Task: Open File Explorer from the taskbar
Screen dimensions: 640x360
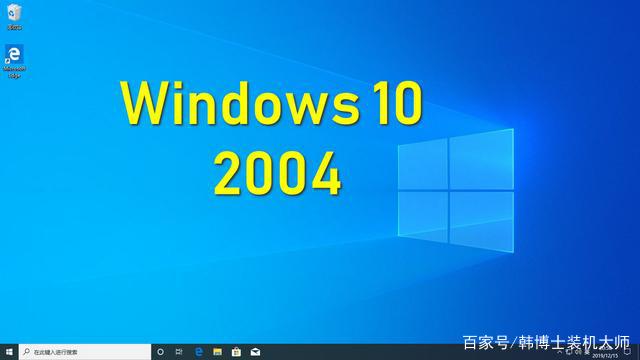Action: pyautogui.click(x=218, y=352)
